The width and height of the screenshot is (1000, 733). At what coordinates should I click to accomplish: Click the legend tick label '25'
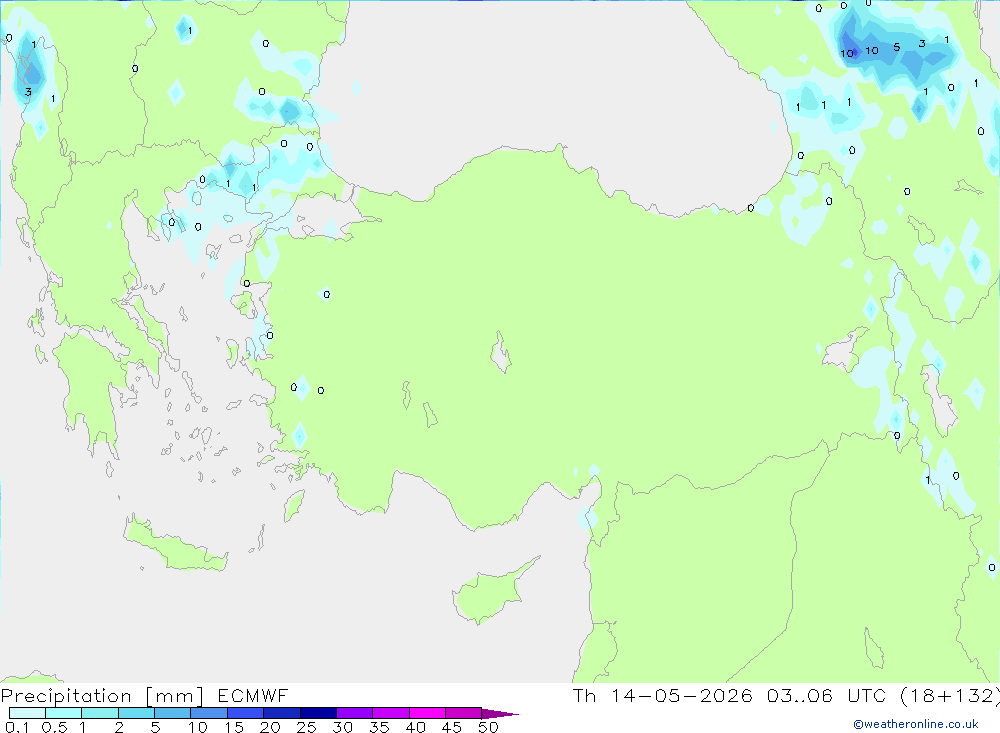(306, 727)
